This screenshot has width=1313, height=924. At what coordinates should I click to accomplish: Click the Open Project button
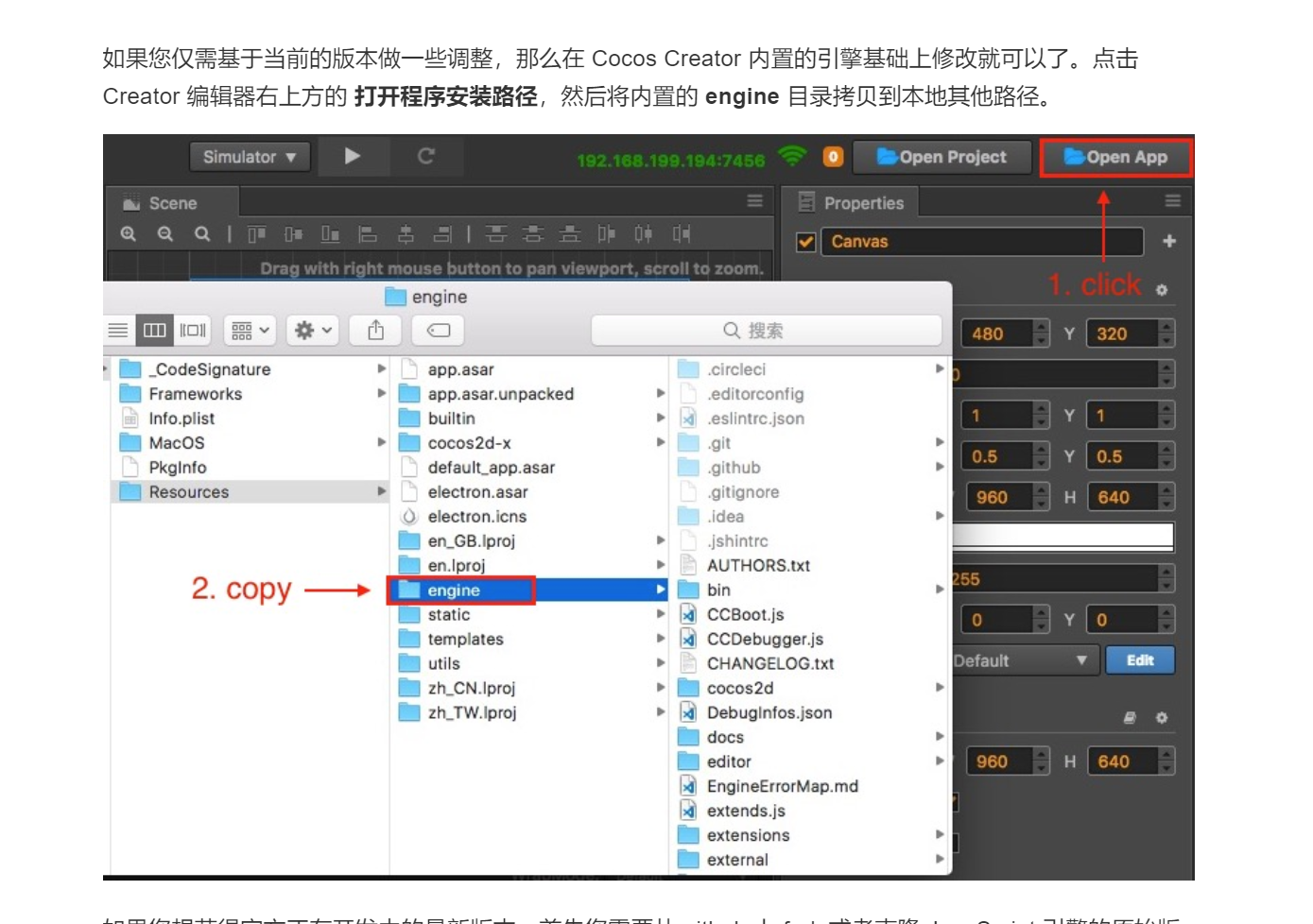[942, 157]
